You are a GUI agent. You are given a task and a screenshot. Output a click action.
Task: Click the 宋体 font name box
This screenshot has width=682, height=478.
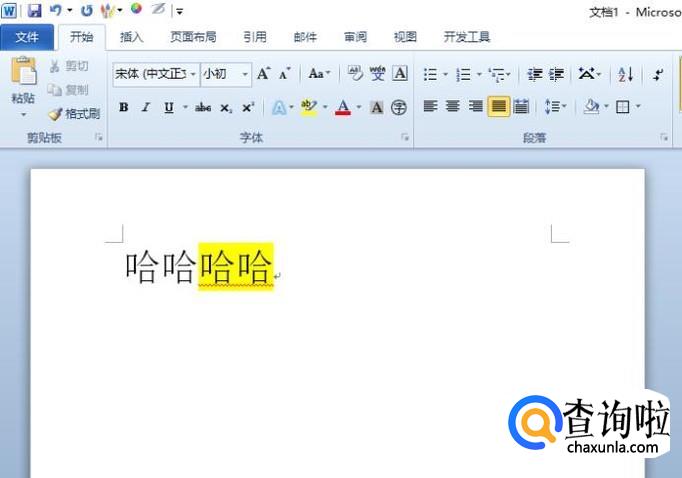pos(150,74)
